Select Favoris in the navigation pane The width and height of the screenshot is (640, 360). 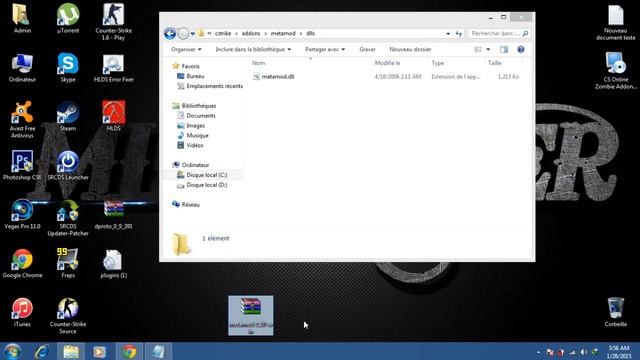pos(191,66)
